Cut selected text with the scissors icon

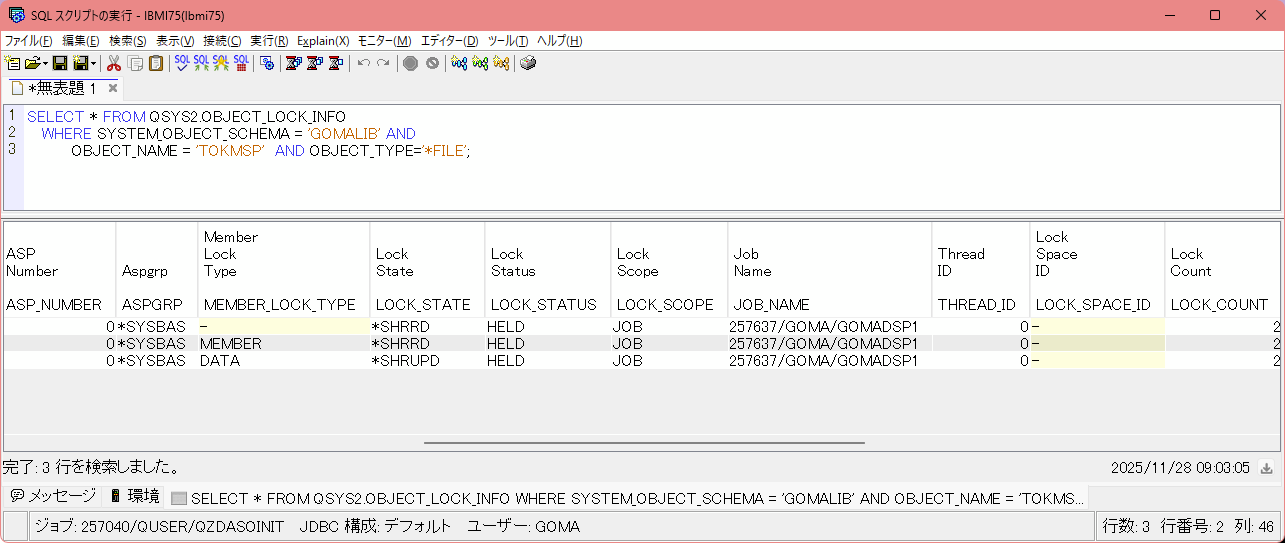click(113, 63)
